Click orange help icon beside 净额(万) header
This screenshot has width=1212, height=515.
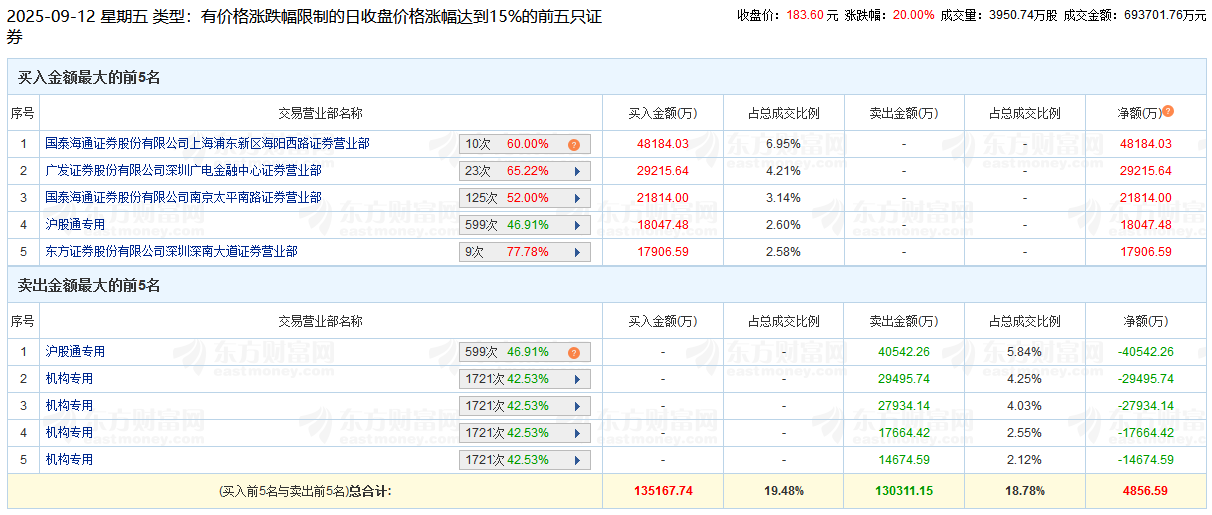tap(1168, 112)
